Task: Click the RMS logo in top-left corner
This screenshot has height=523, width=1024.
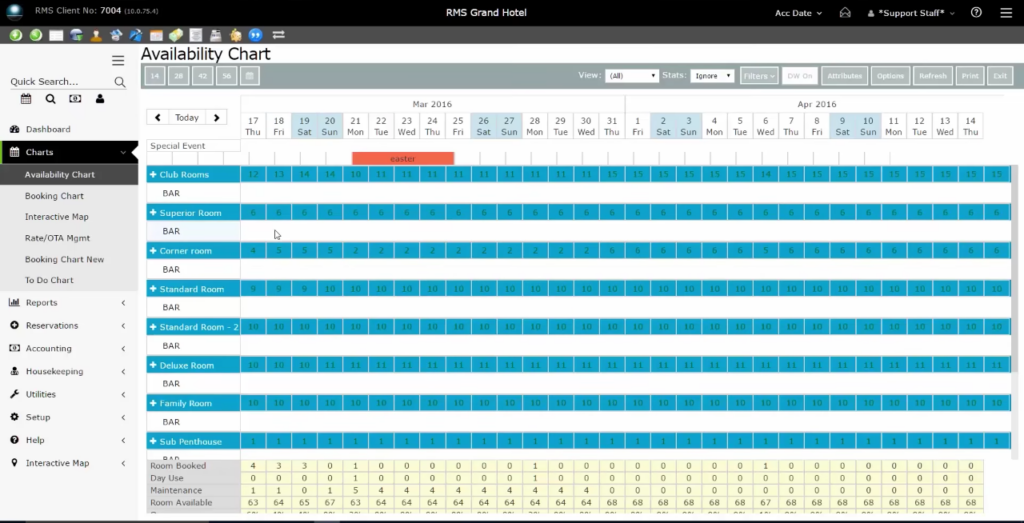Action: (x=14, y=12)
